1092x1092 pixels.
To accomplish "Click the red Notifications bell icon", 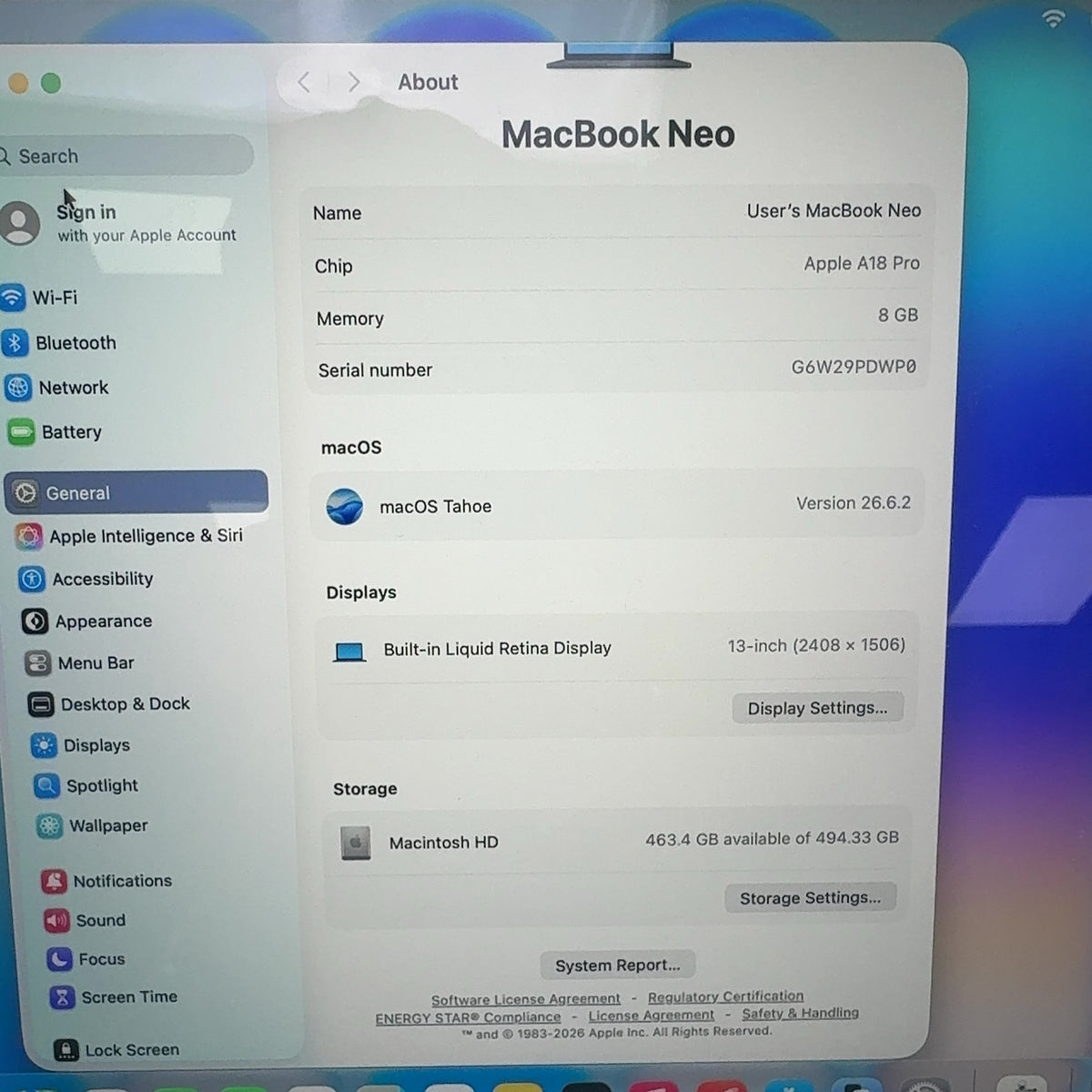I will [54, 881].
